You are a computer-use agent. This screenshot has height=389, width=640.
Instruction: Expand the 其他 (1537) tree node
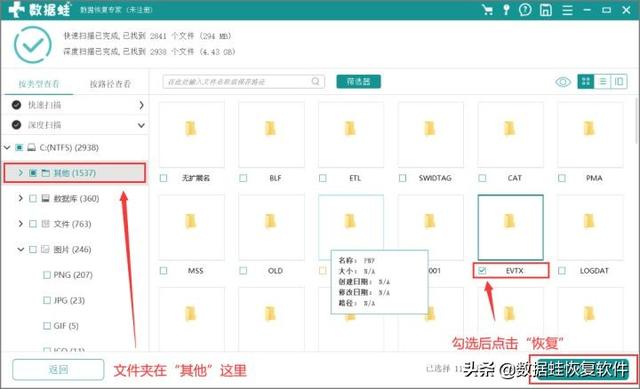point(20,173)
